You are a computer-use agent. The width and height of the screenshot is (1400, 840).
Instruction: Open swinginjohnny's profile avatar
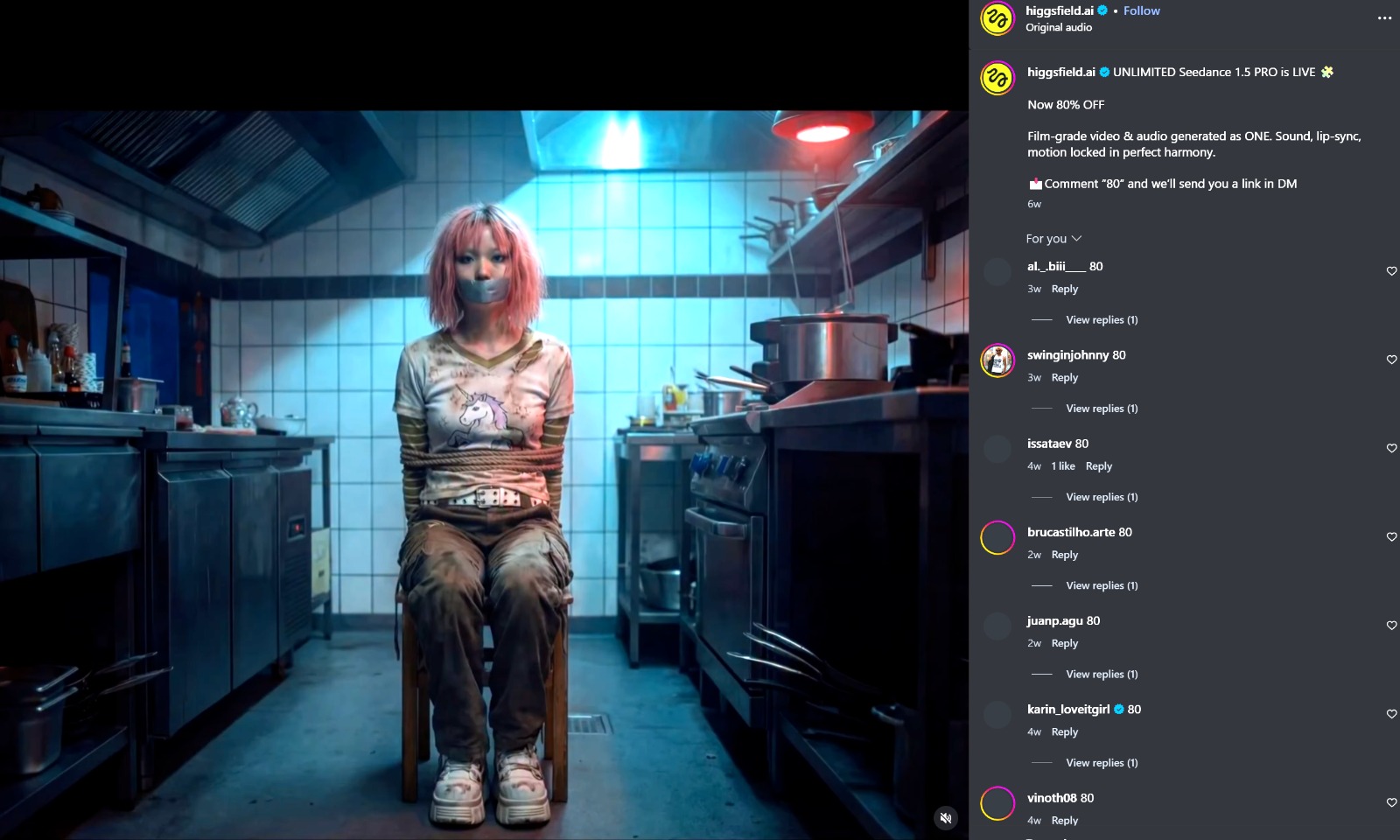(997, 360)
